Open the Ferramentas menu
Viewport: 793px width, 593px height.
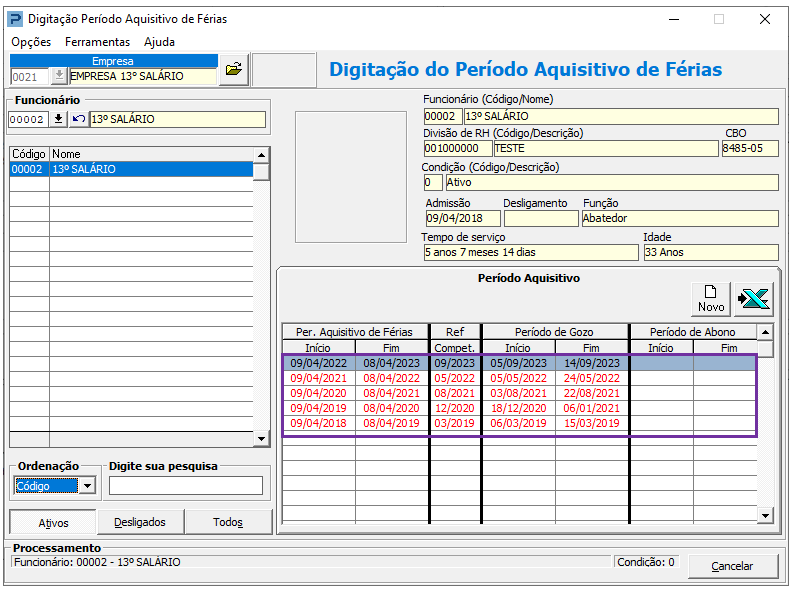[x=97, y=42]
